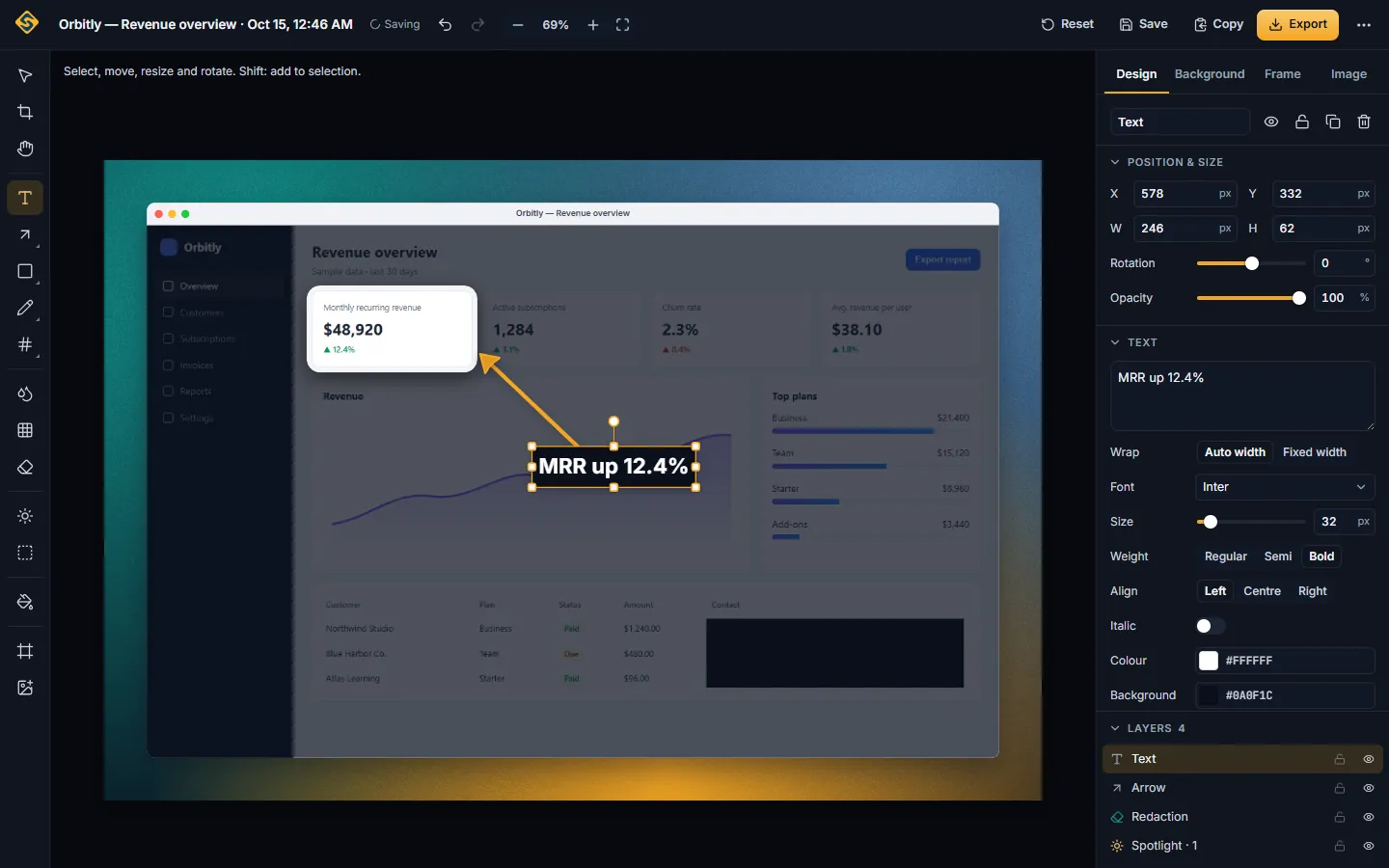Lock the Arrow layer
Image resolution: width=1389 pixels, height=868 pixels.
pyautogui.click(x=1340, y=788)
